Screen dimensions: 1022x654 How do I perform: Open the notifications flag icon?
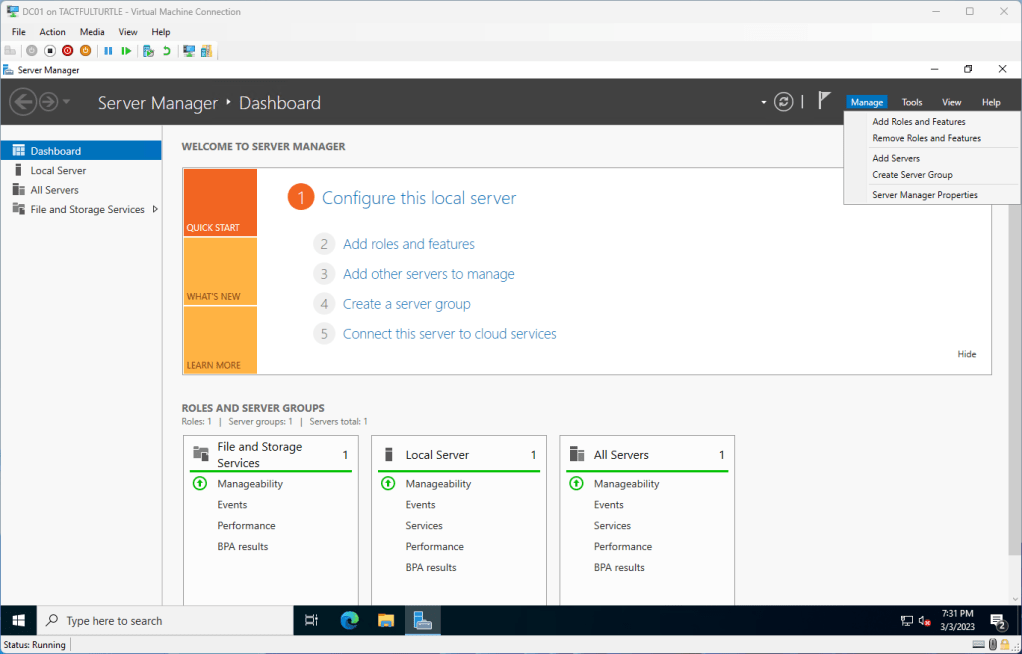(x=824, y=101)
